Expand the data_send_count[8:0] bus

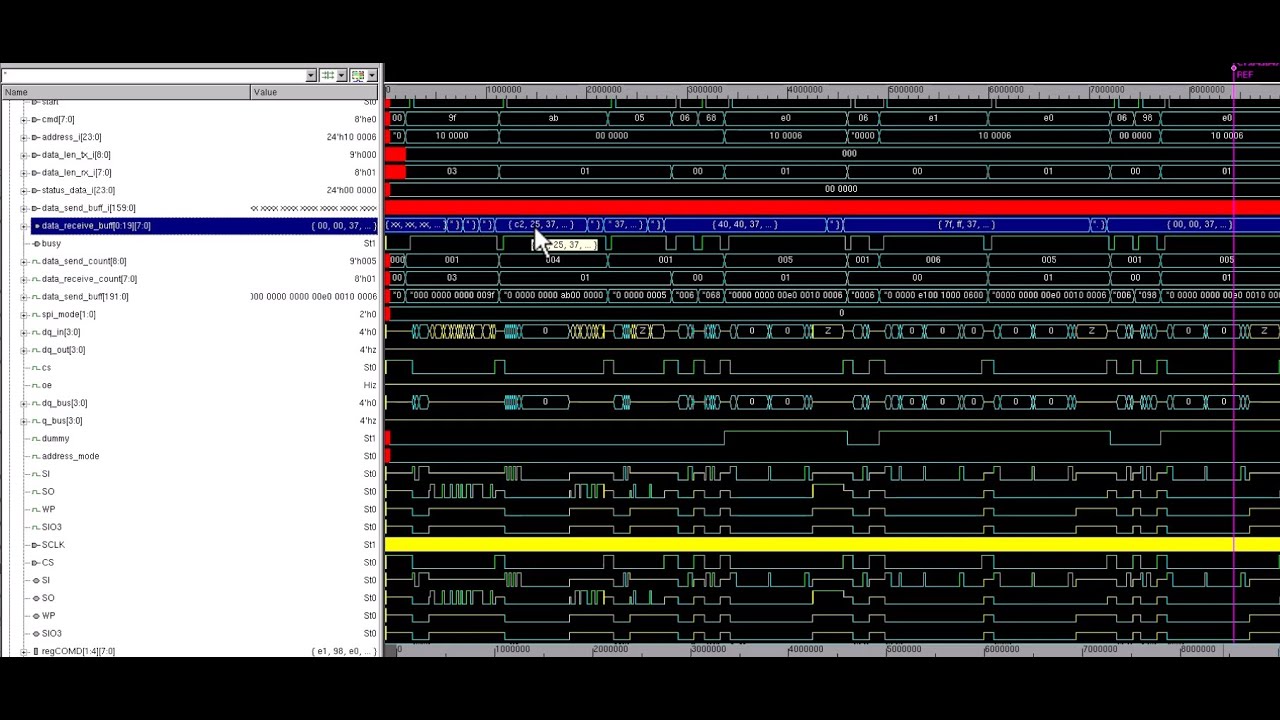[x=24, y=261]
